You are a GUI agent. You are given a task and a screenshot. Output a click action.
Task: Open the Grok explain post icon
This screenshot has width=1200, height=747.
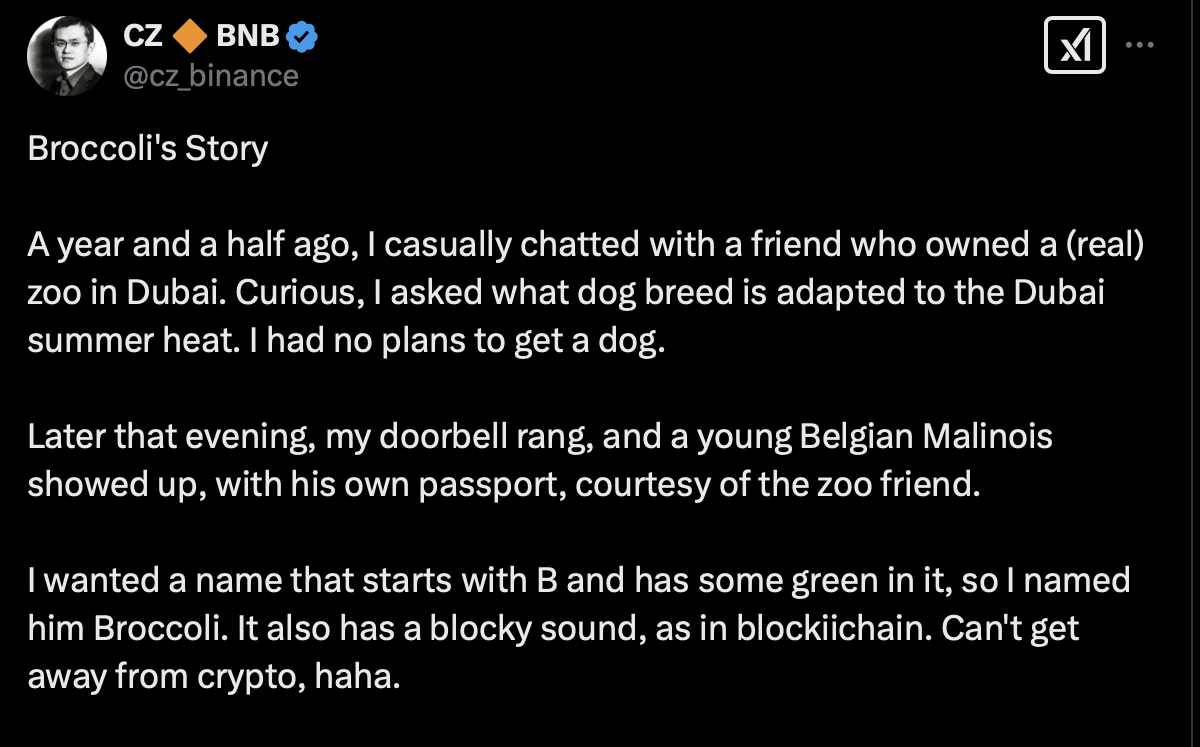point(1075,46)
